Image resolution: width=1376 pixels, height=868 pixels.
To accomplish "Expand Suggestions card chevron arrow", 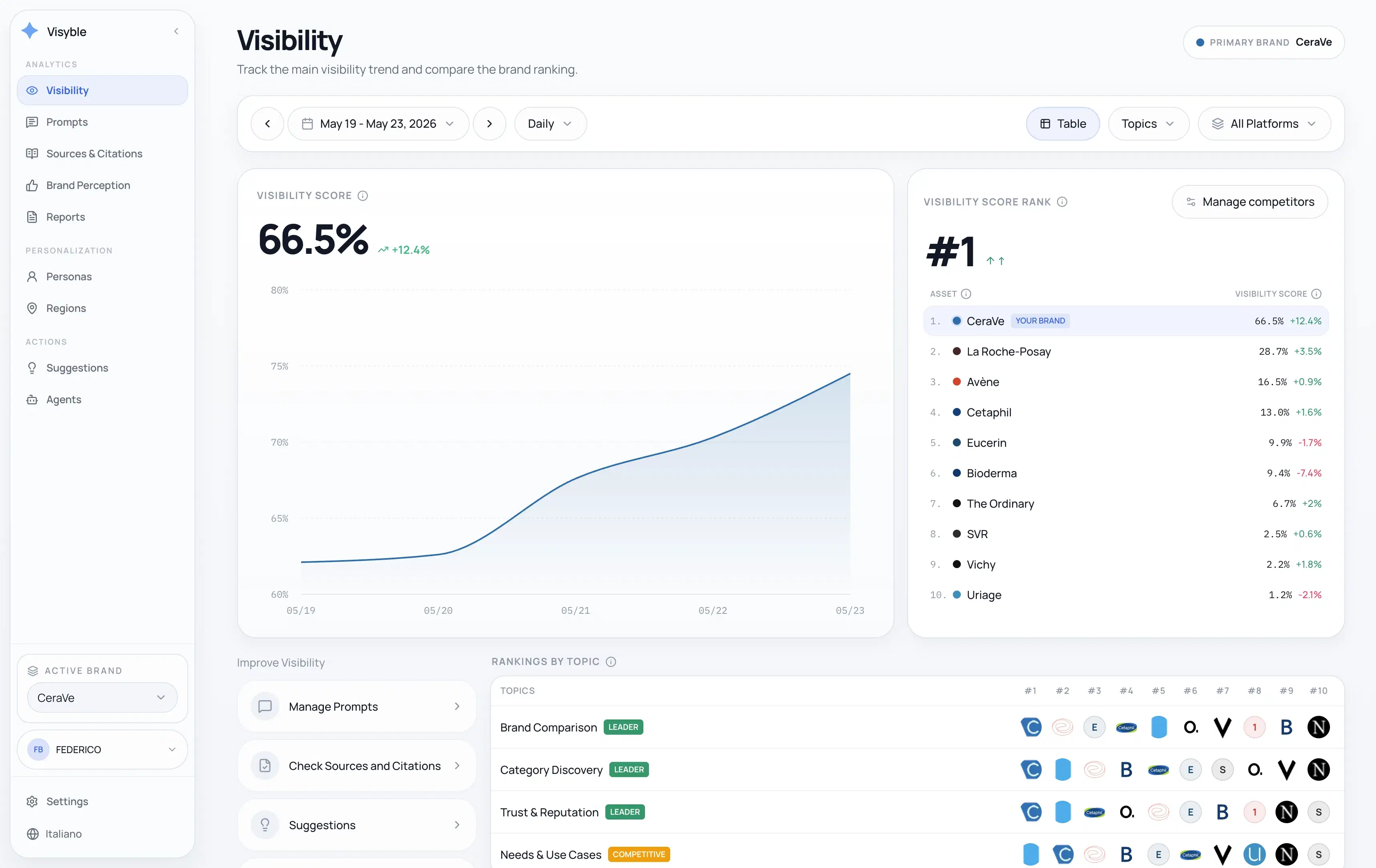I will click(x=457, y=825).
